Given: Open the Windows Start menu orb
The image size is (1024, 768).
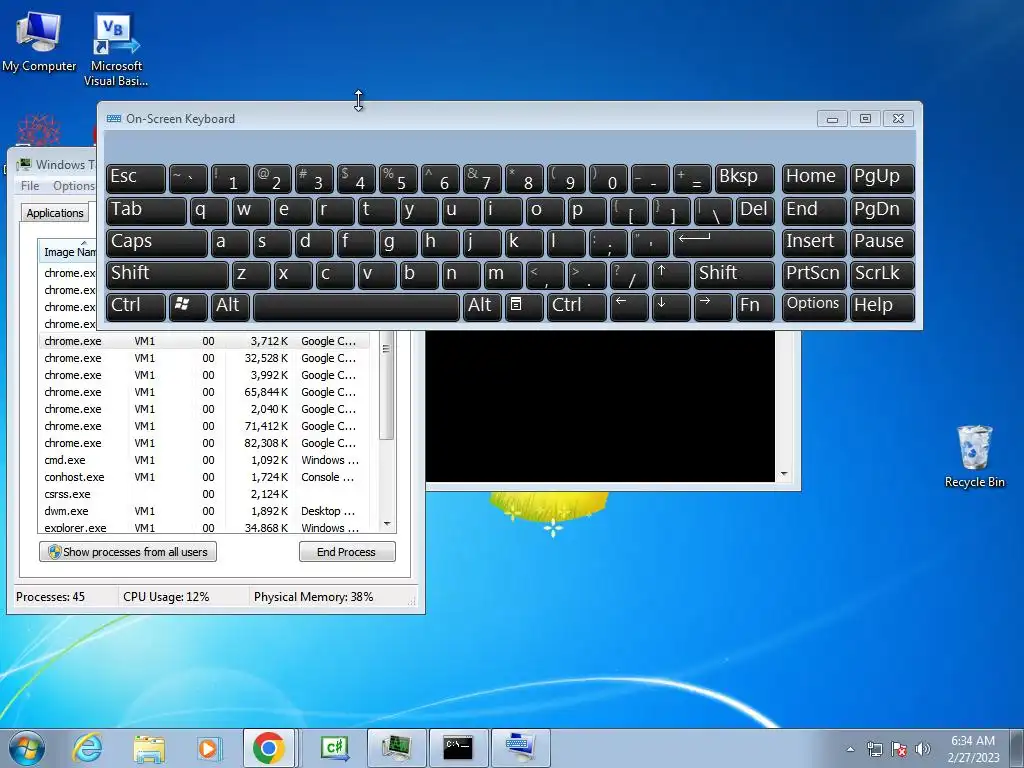Looking at the screenshot, I should [x=27, y=748].
